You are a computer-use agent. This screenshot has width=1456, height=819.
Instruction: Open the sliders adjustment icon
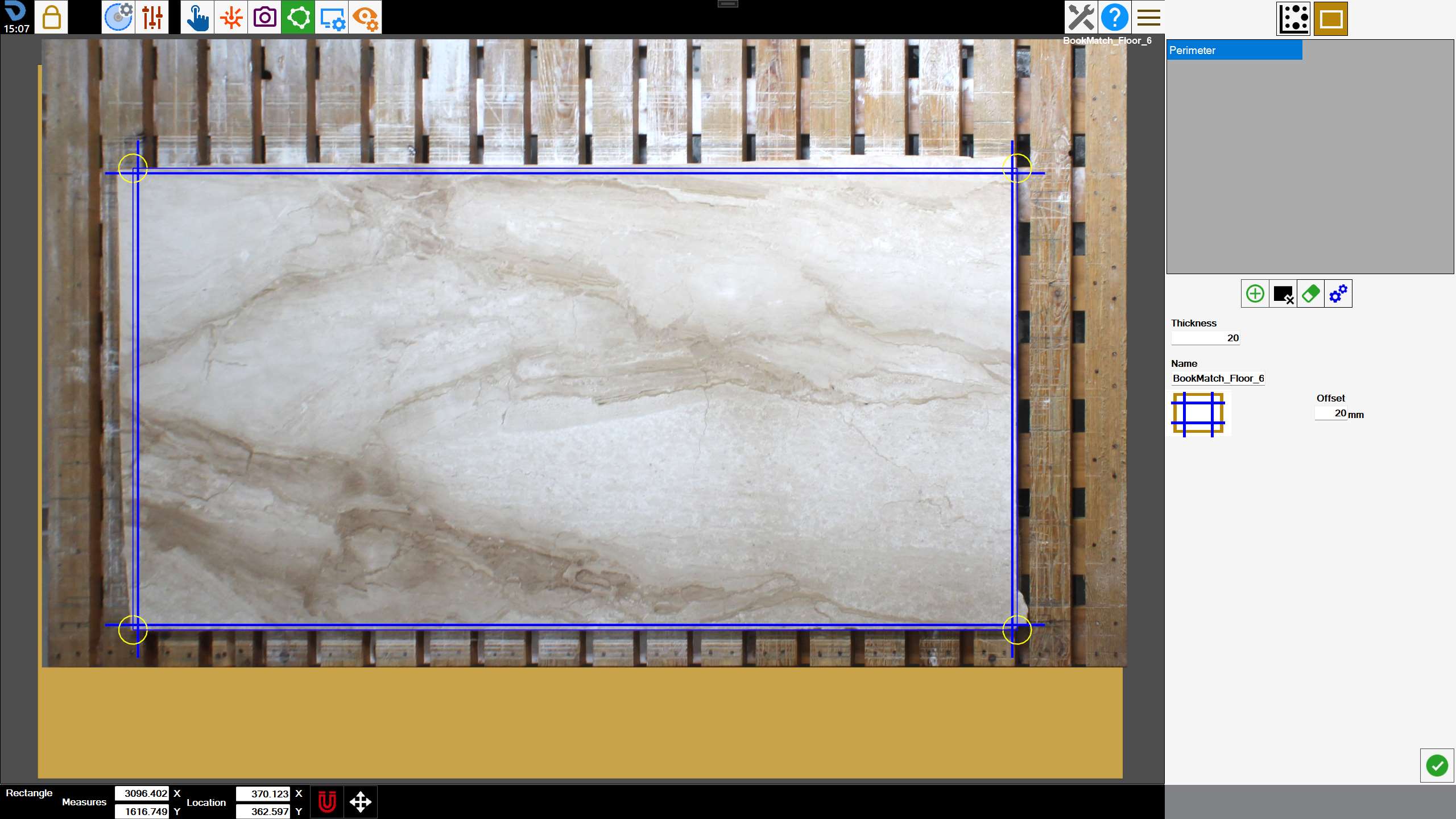(152, 17)
